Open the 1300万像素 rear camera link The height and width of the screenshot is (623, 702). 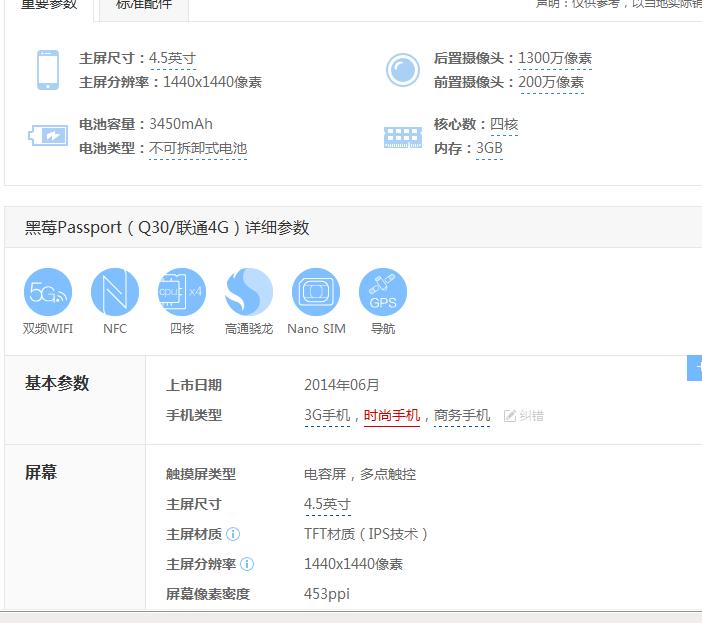(x=555, y=58)
